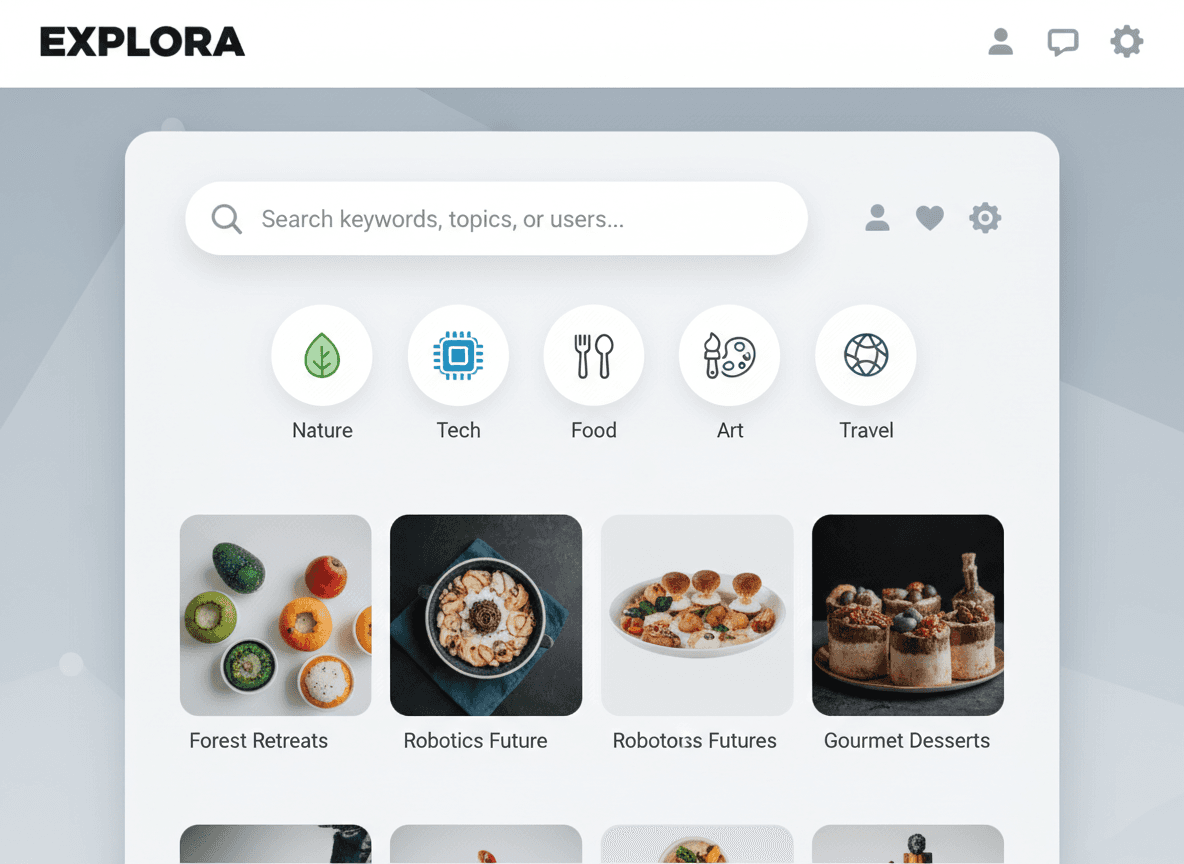Click the Gourmet Desserts caption text
Image resolution: width=1184 pixels, height=864 pixels.
pos(906,741)
